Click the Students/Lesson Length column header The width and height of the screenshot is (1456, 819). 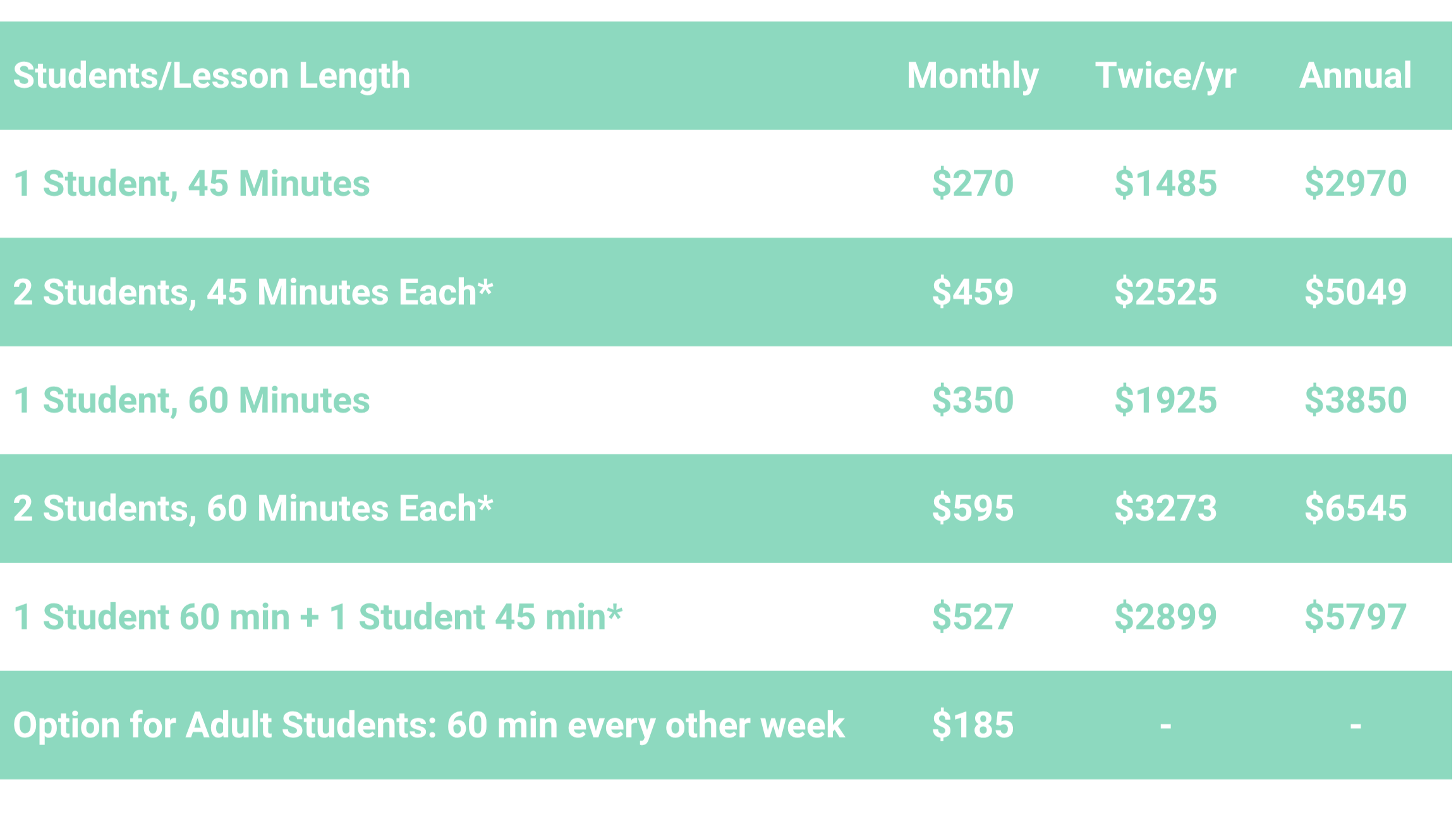[x=212, y=76]
